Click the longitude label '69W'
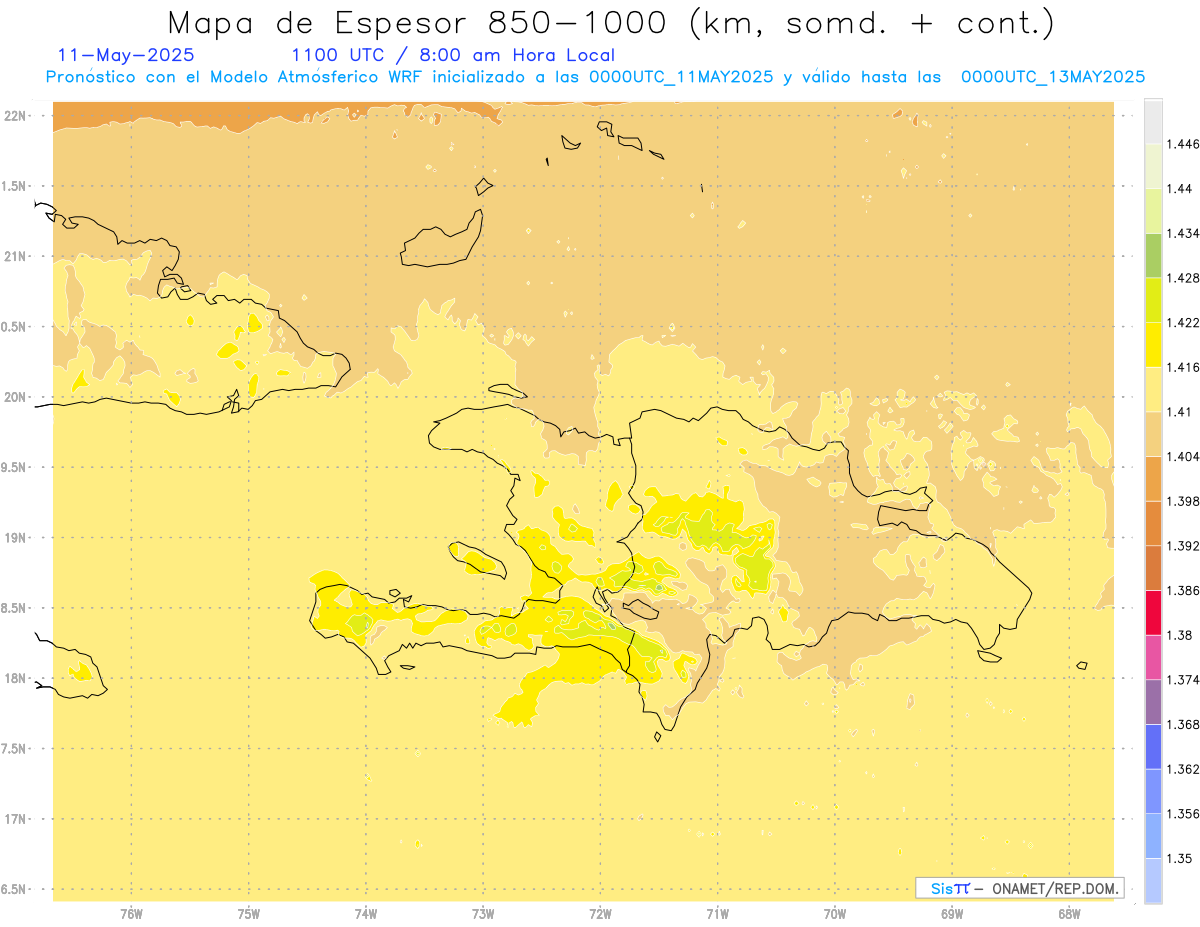The height and width of the screenshot is (927, 1200). pos(952,914)
